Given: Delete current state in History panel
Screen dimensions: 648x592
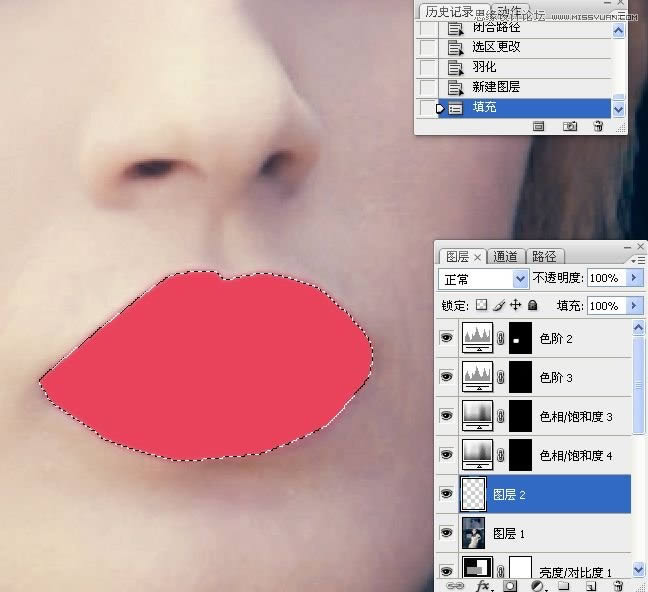Looking at the screenshot, I should (x=598, y=126).
